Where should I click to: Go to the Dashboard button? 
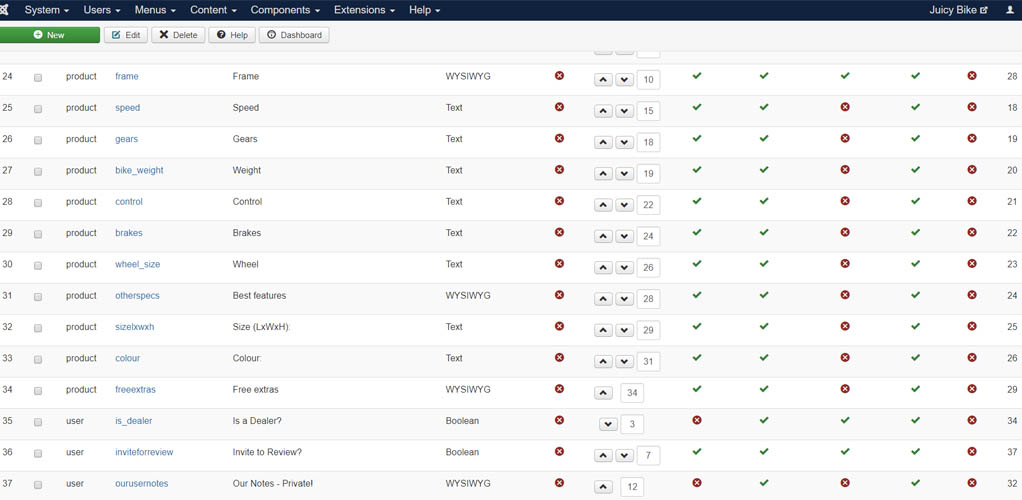[x=294, y=35]
